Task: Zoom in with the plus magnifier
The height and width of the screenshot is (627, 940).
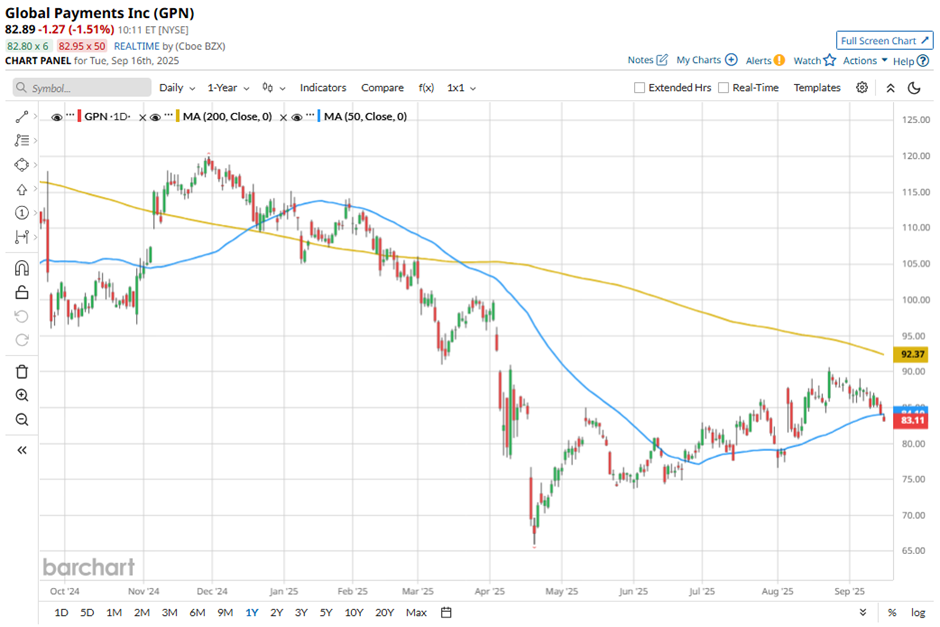Action: tap(22, 396)
